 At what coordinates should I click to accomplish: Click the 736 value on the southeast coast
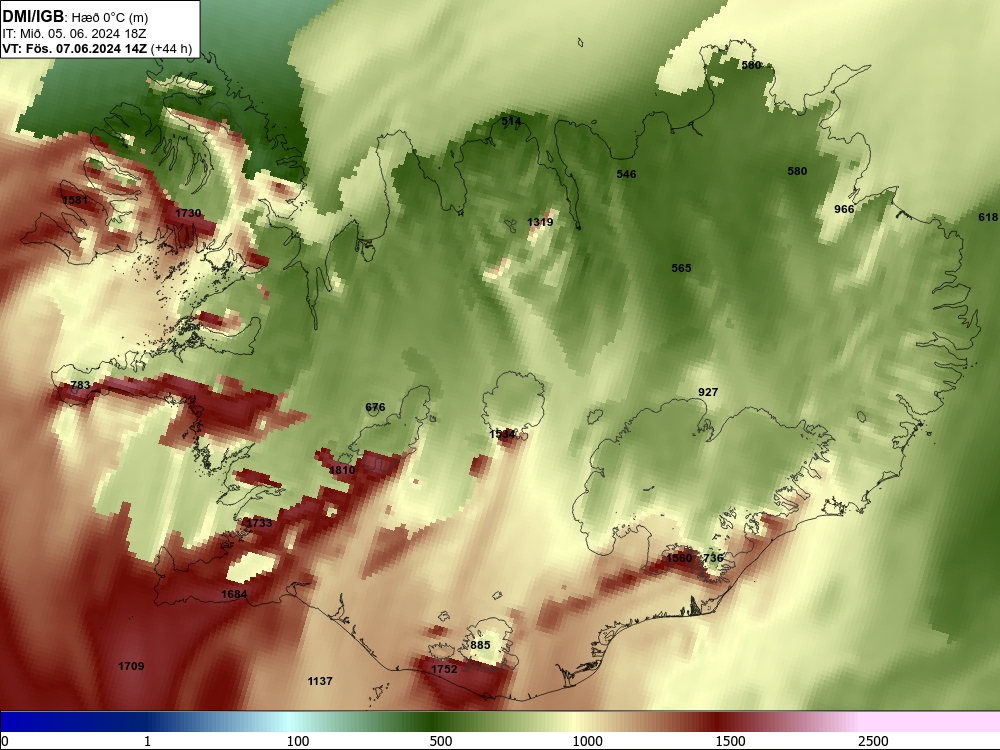tap(713, 558)
